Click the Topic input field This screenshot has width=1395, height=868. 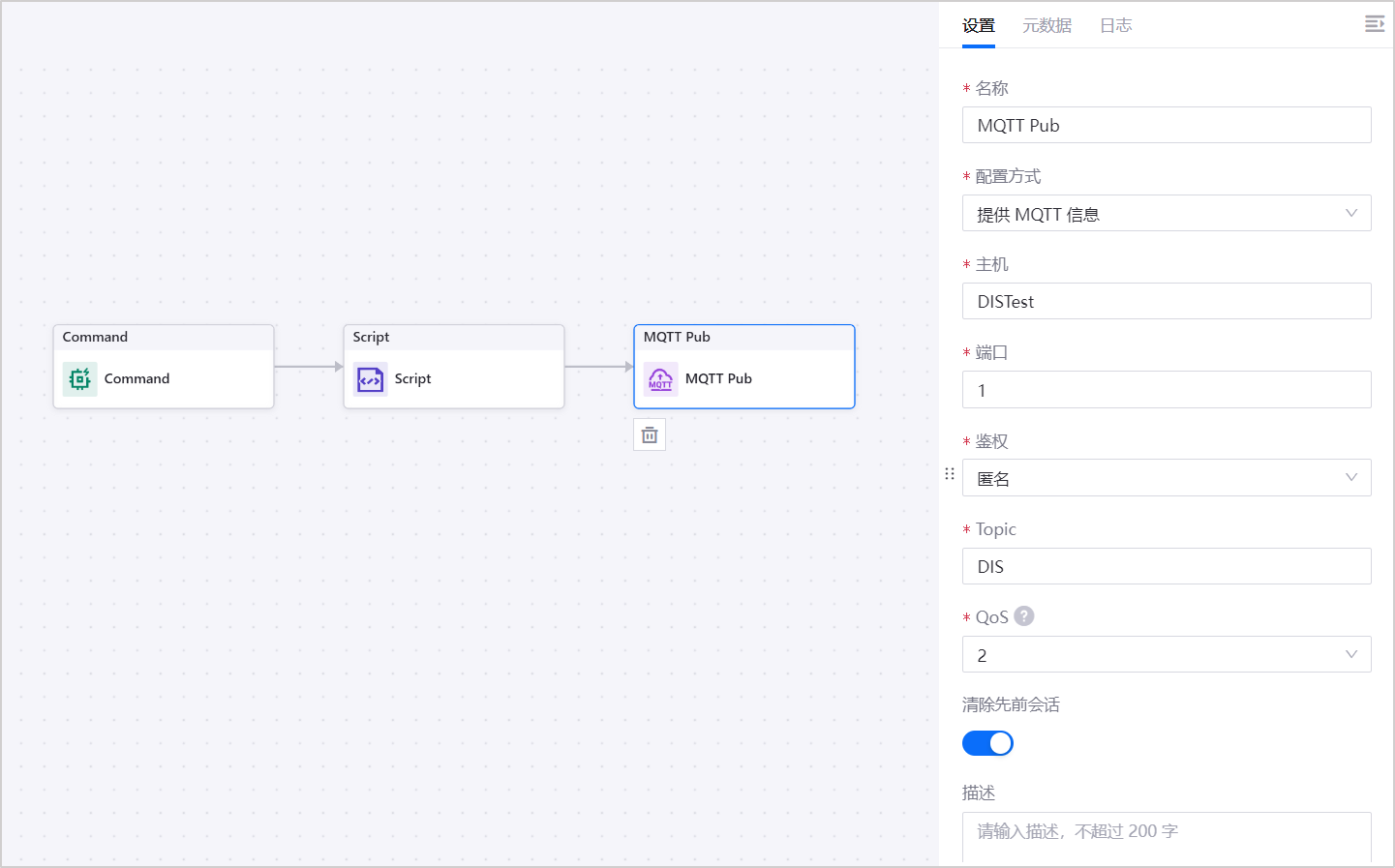[1166, 566]
